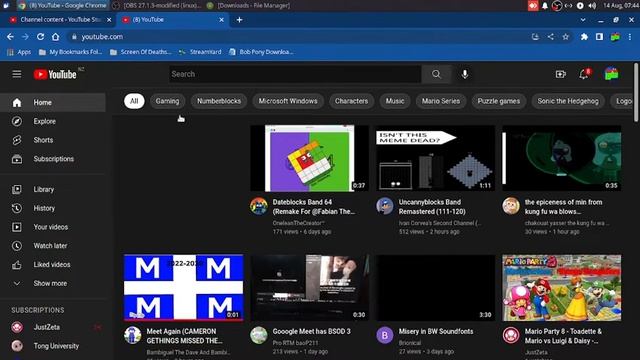This screenshot has height=360, width=640.
Task: Open the Misery in BW Soundfonts uploader's 'B' avatar
Action: 384,336
